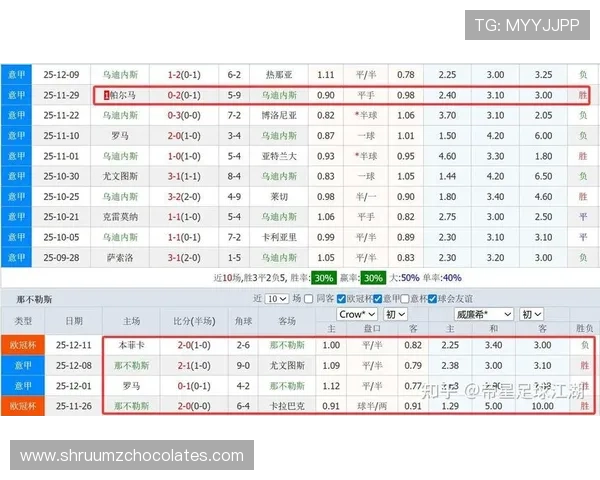
Task: Click the 意甲 league tag for 25-12-08
Action: tap(23, 366)
